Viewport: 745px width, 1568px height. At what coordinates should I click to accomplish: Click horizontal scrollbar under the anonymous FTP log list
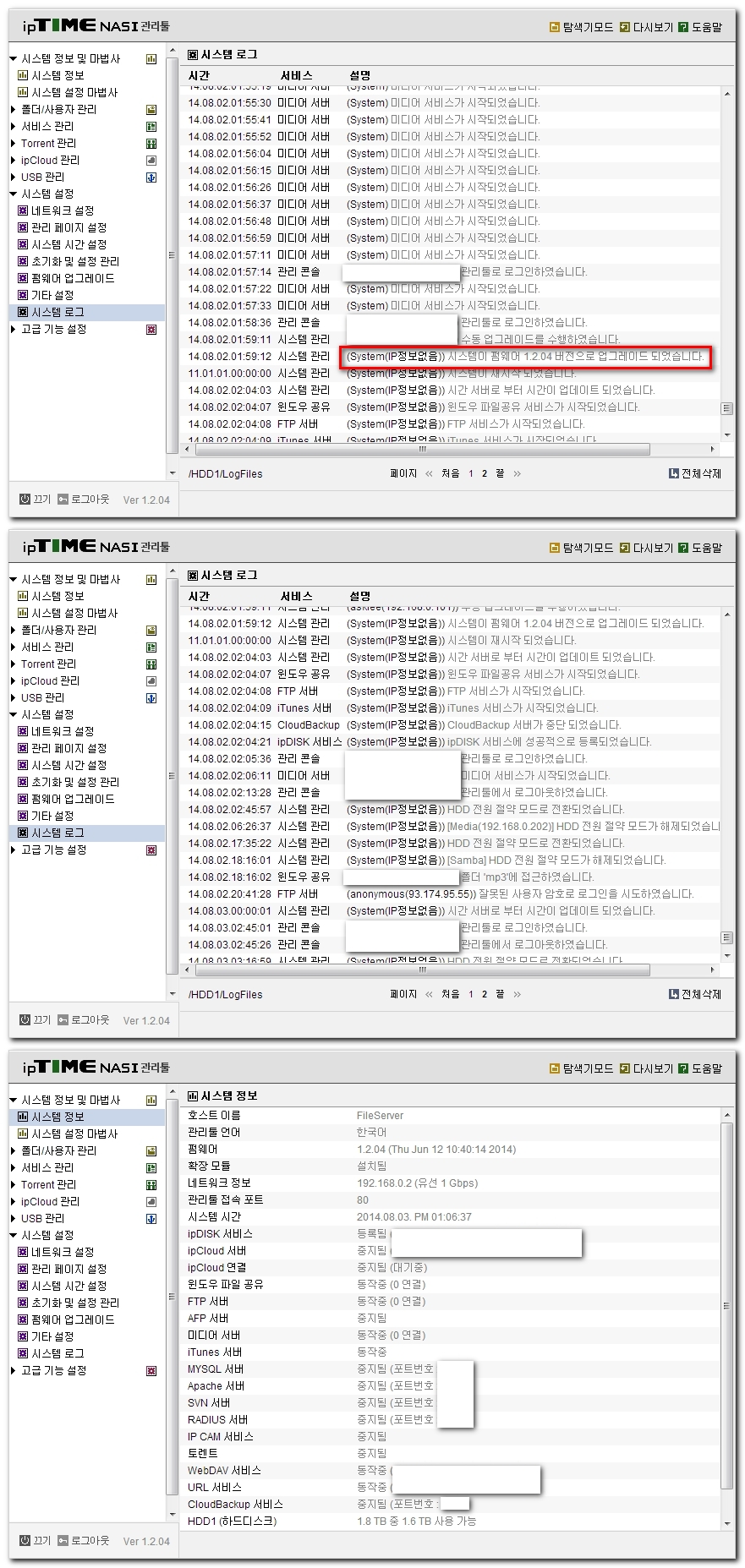coord(423,970)
